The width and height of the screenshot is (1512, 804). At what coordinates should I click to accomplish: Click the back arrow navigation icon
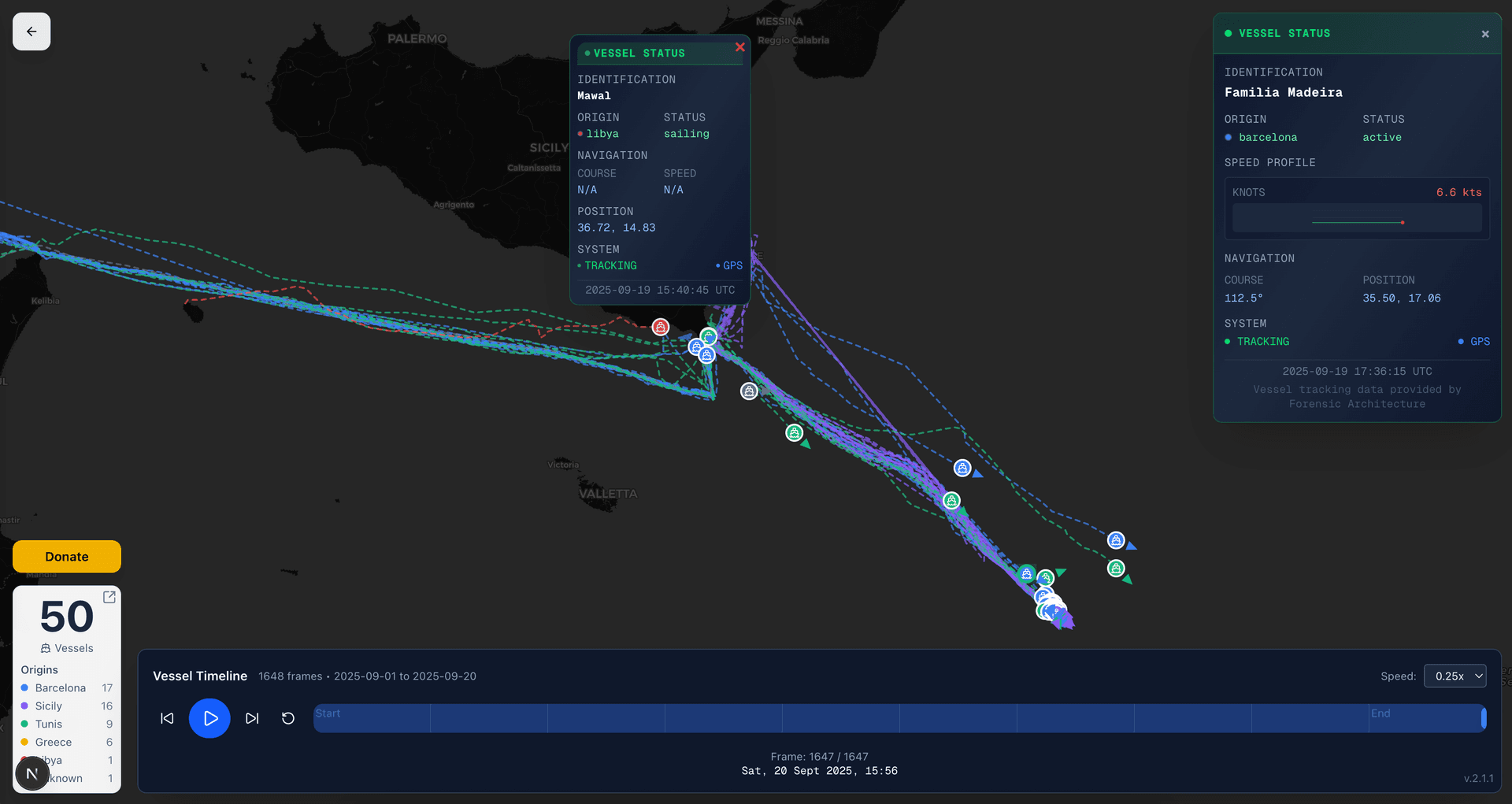31,31
